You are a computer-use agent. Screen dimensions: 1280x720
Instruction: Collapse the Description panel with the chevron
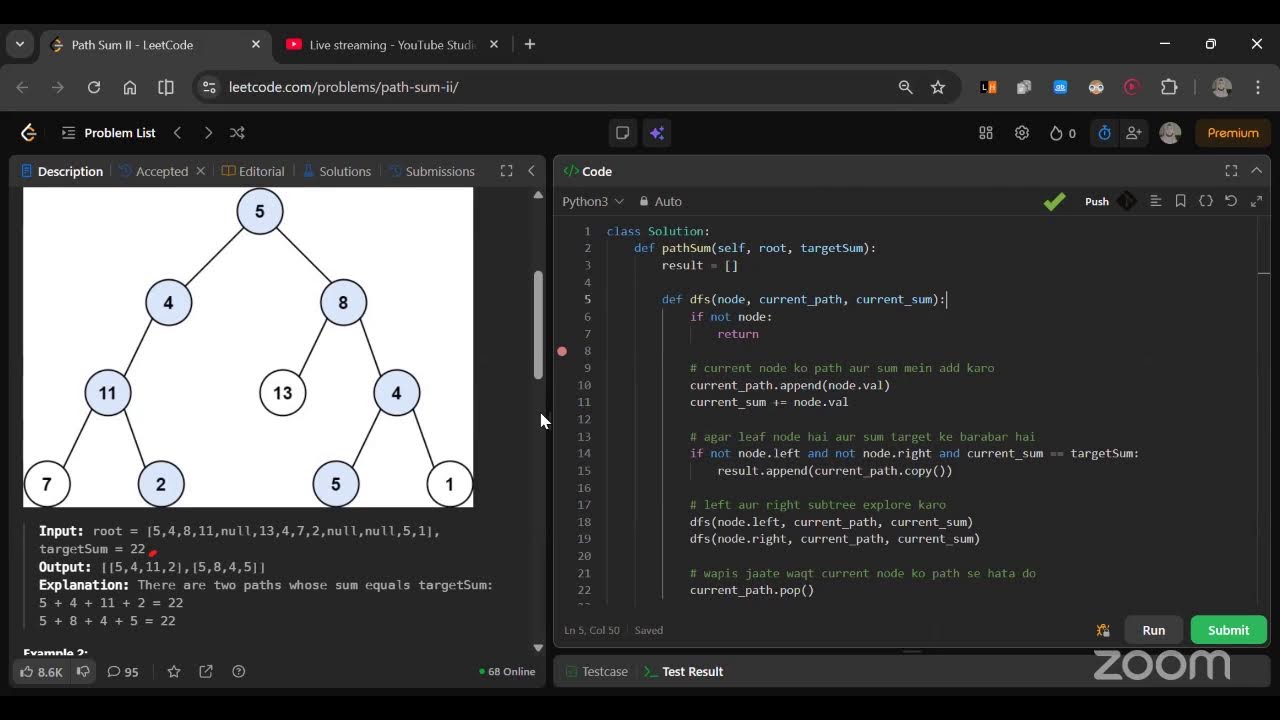click(x=532, y=171)
